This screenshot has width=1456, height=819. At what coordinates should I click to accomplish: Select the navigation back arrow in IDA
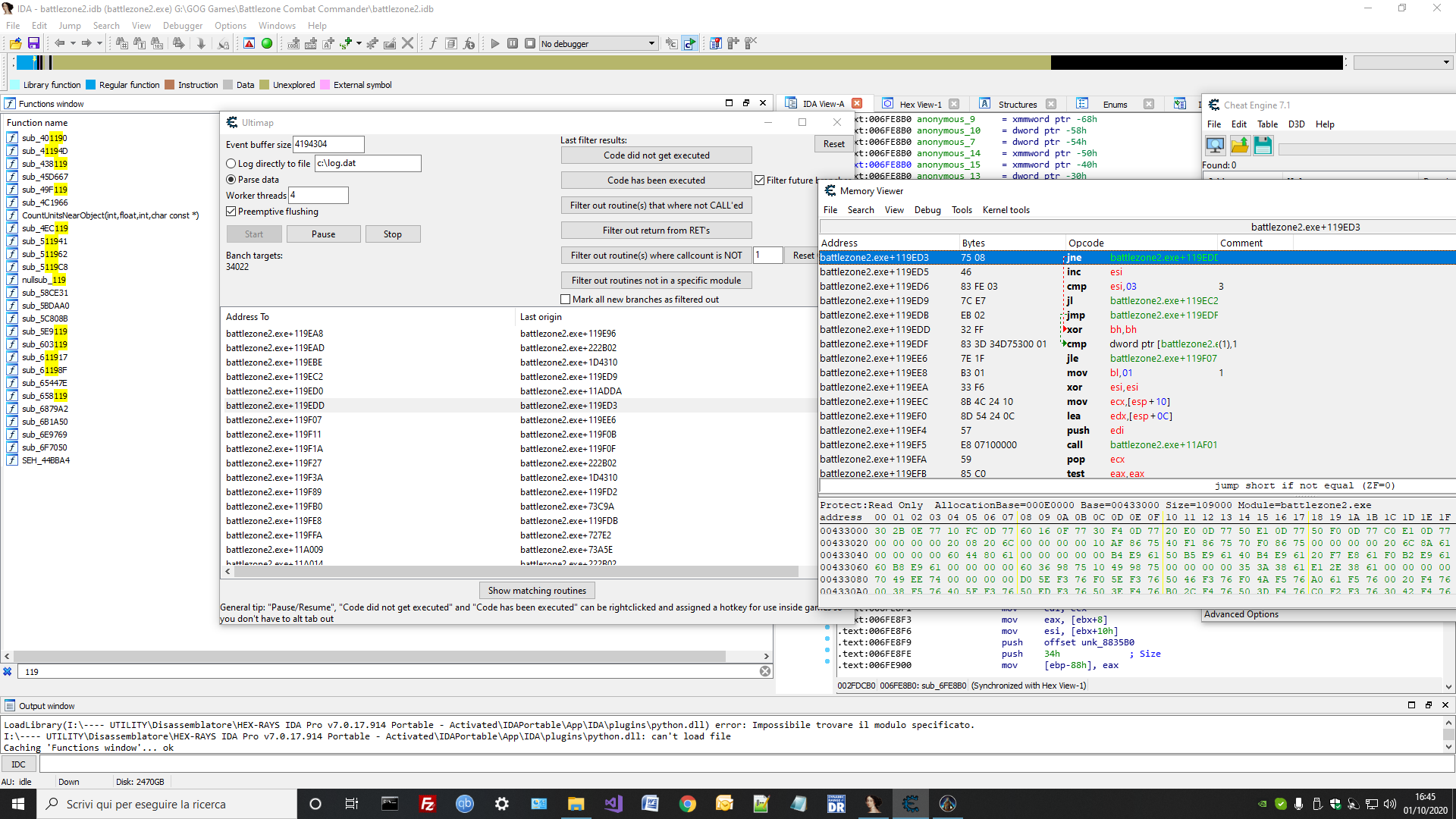click(x=59, y=43)
